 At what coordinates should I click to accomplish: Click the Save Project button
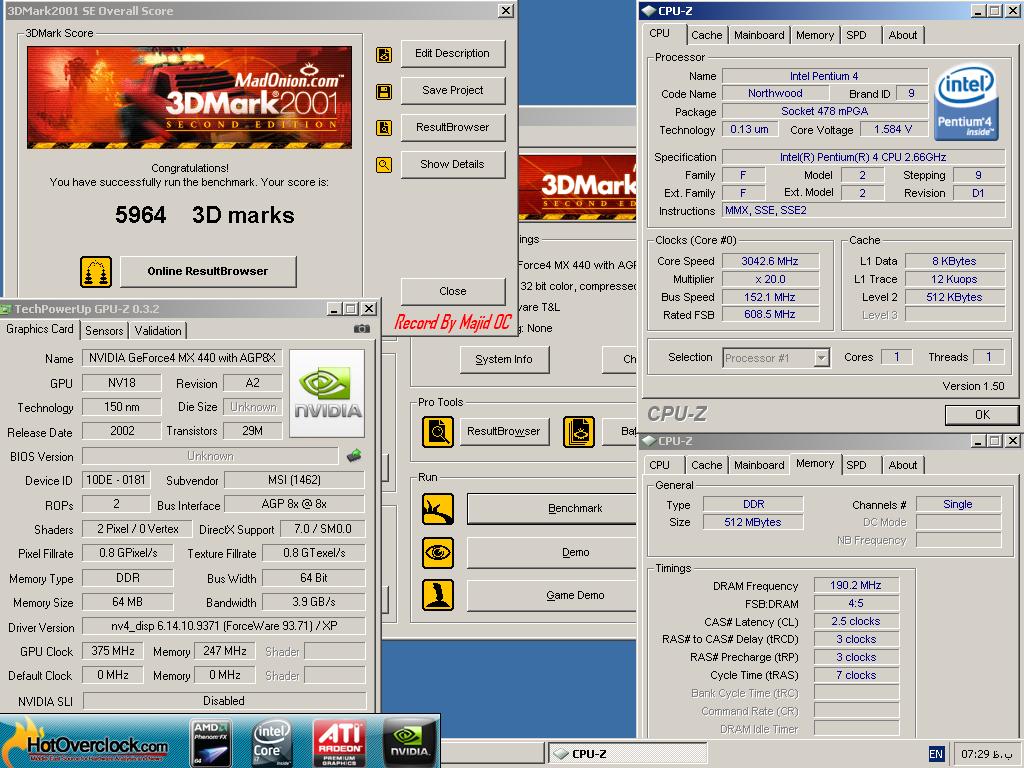tap(453, 90)
